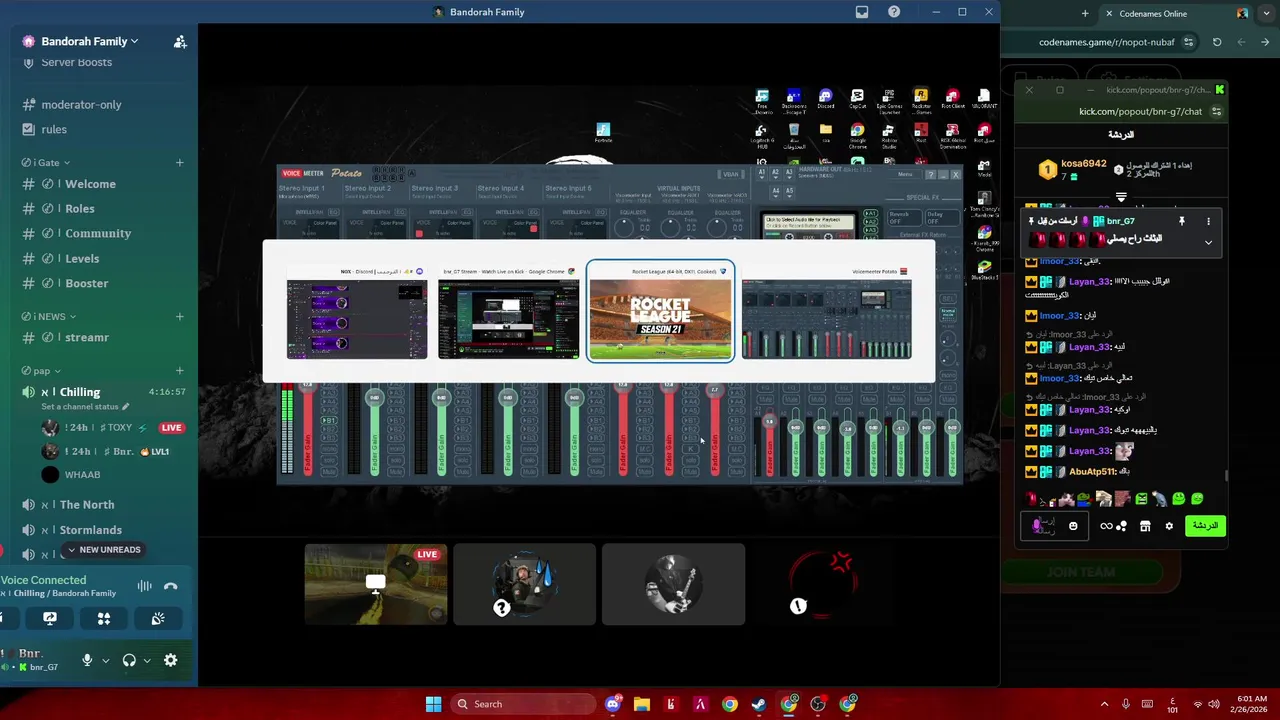Open a new Chrome tab
1280x720 pixels.
1085,14
